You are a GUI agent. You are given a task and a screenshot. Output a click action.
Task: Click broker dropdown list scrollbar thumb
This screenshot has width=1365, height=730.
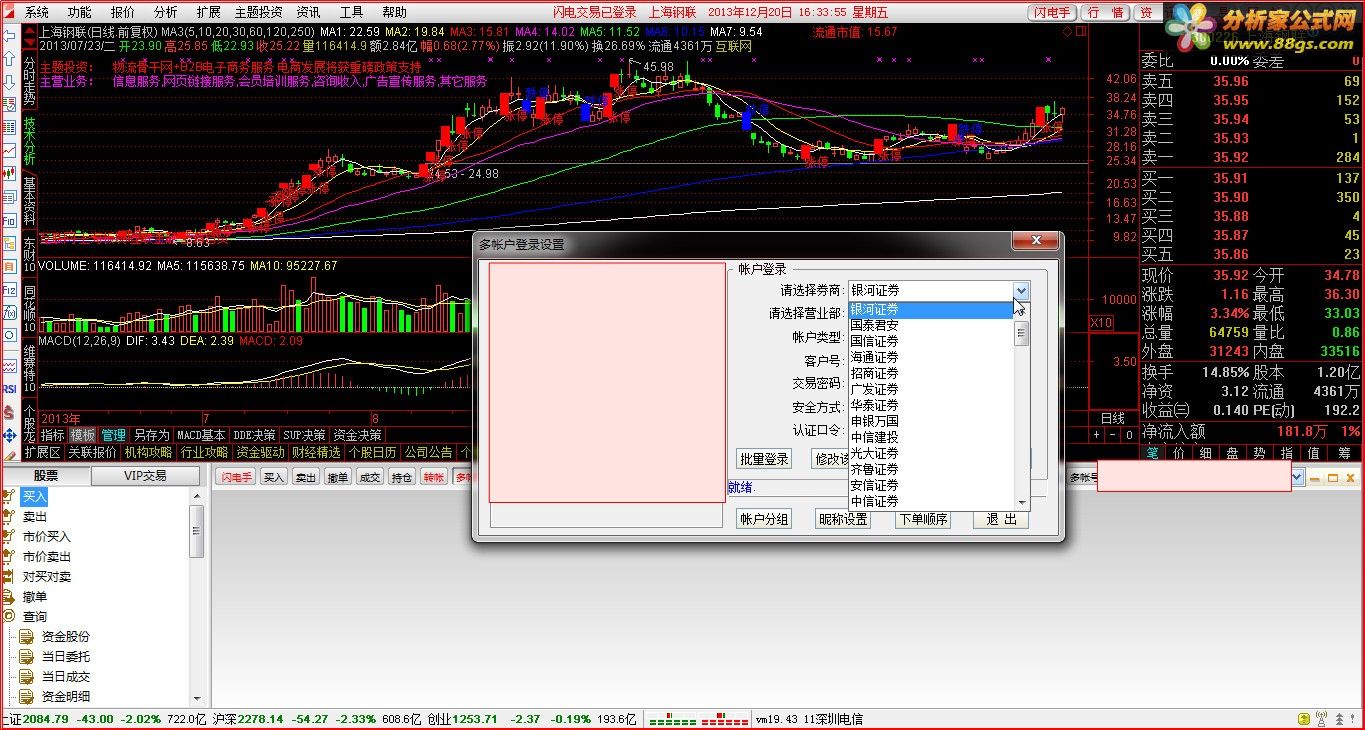tap(1021, 334)
